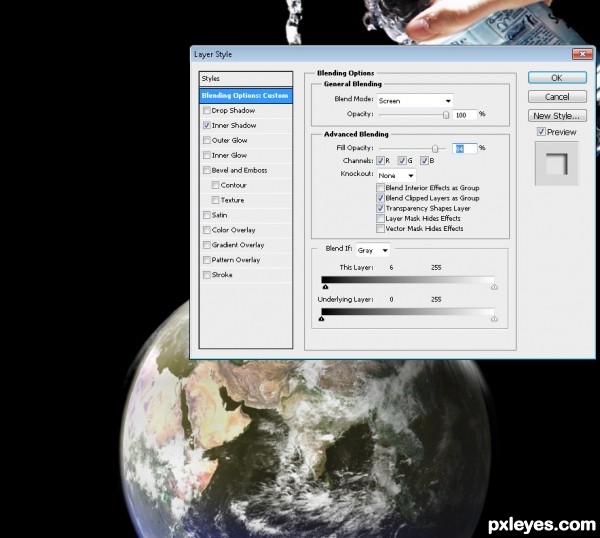Select Blending Options: Custom entry
This screenshot has height=538, width=600.
pyautogui.click(x=246, y=95)
